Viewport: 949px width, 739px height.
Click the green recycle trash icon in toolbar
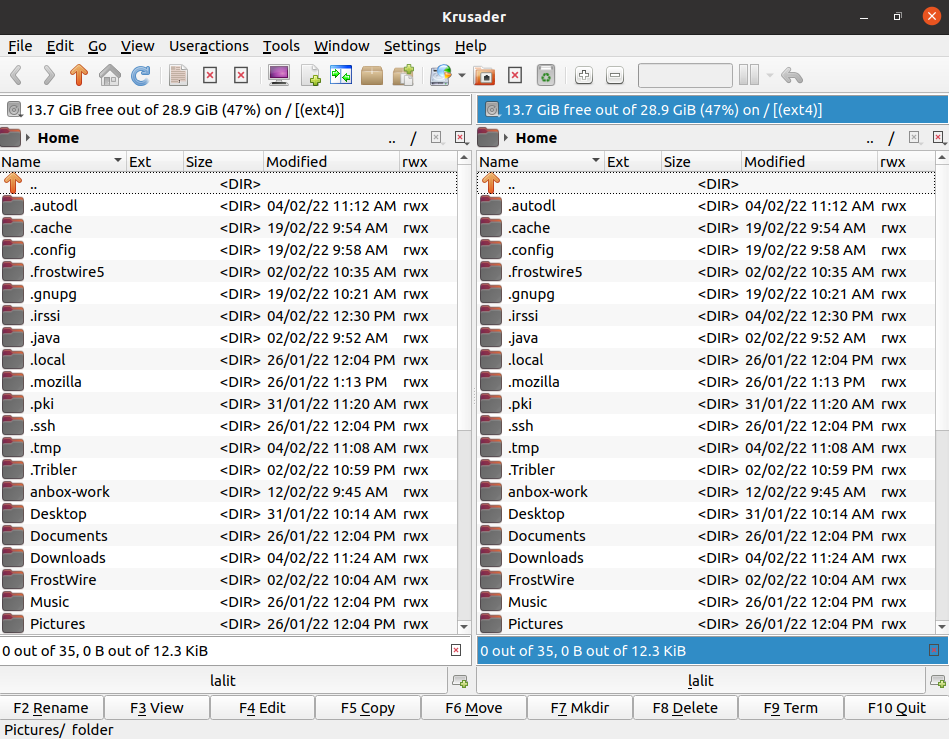(x=545, y=75)
